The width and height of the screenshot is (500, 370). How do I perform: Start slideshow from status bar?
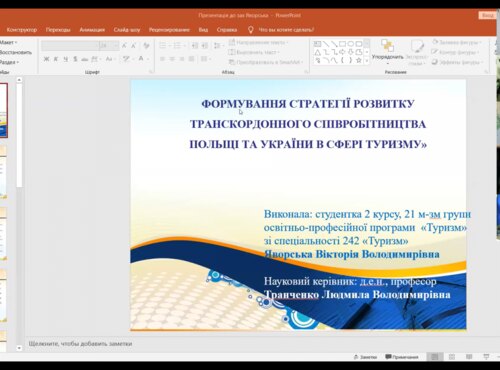486,357
